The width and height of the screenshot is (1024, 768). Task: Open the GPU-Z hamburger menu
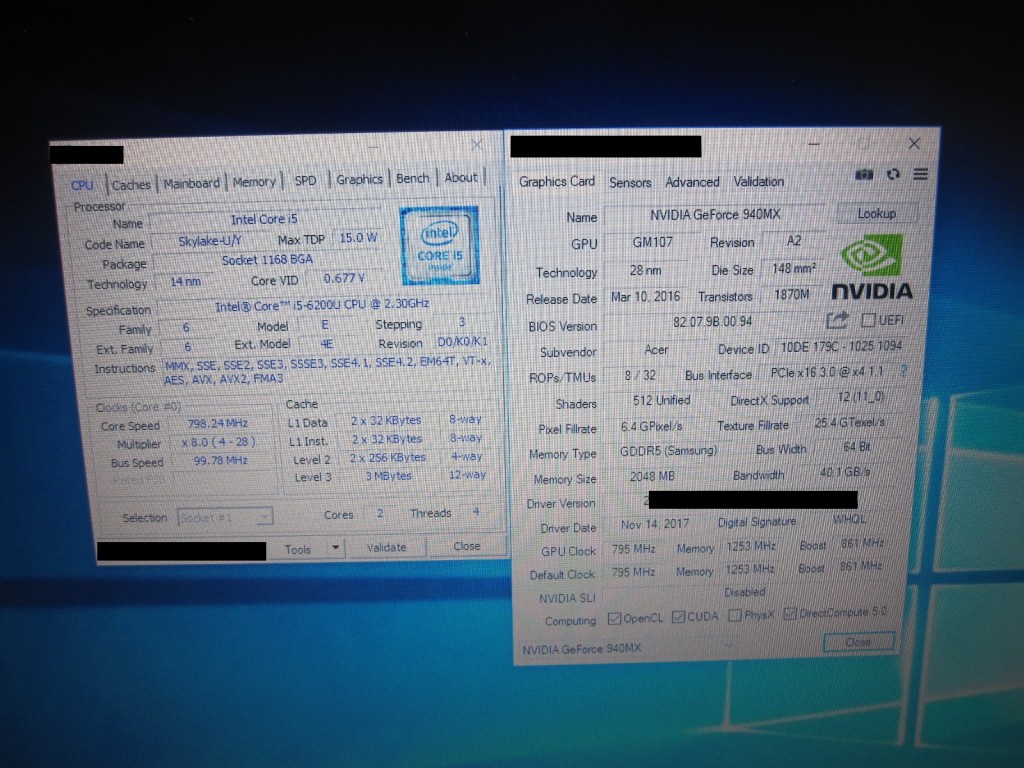(920, 174)
